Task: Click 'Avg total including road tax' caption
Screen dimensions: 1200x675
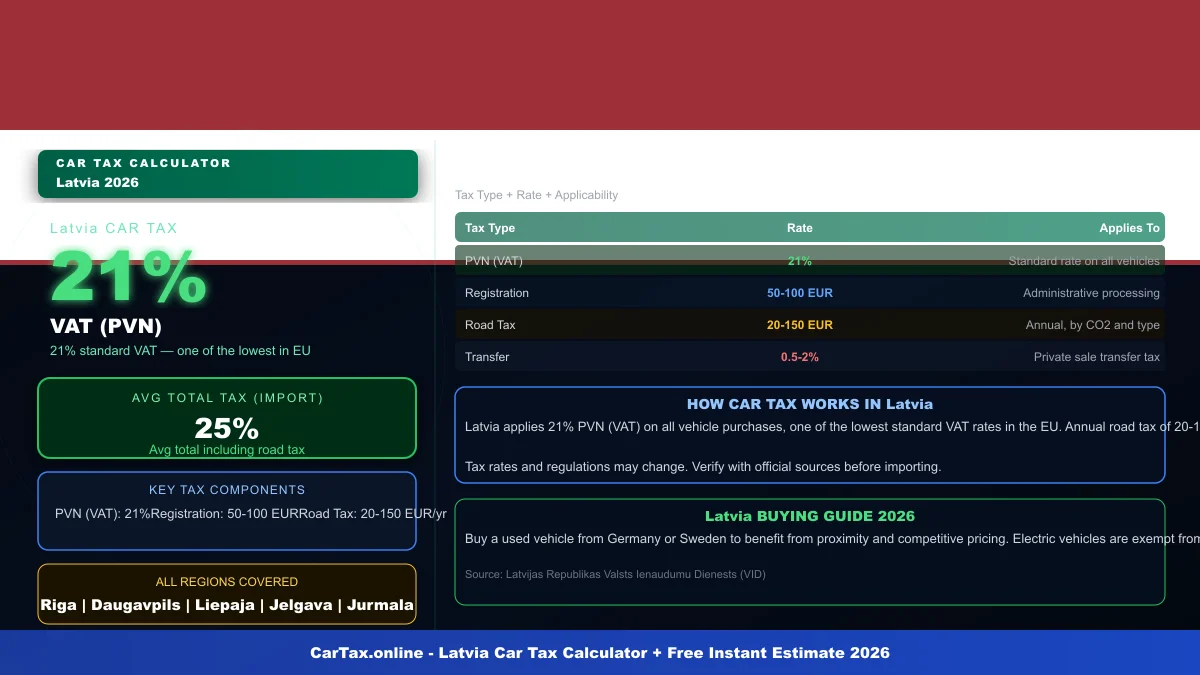Action: coord(227,450)
